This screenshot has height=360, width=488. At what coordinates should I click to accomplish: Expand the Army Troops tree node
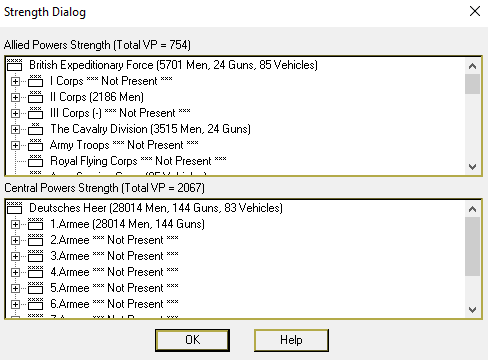(x=15, y=145)
